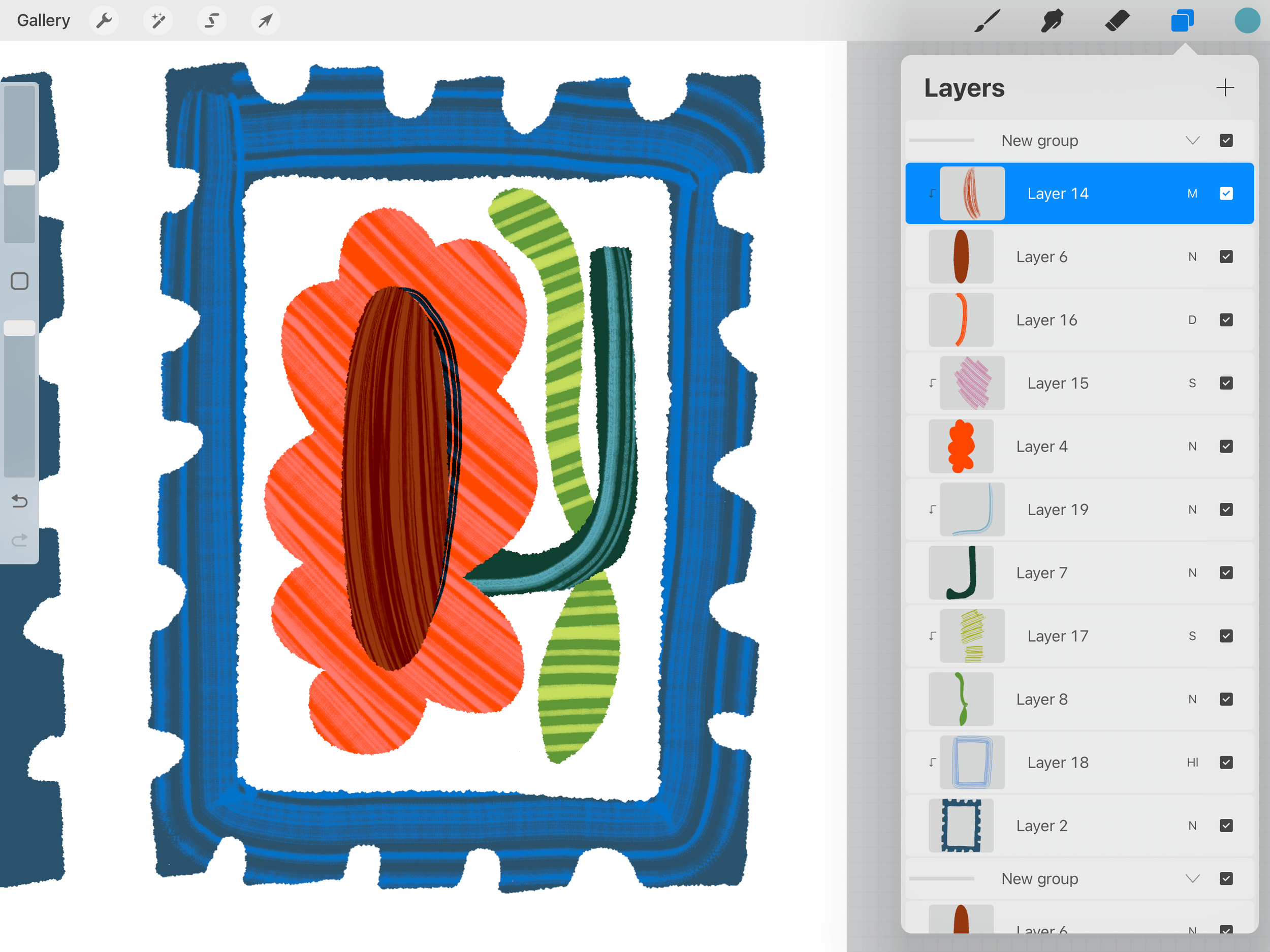Activate the Transform arrow tool
Screen dimensions: 1270x952
[x=265, y=21]
